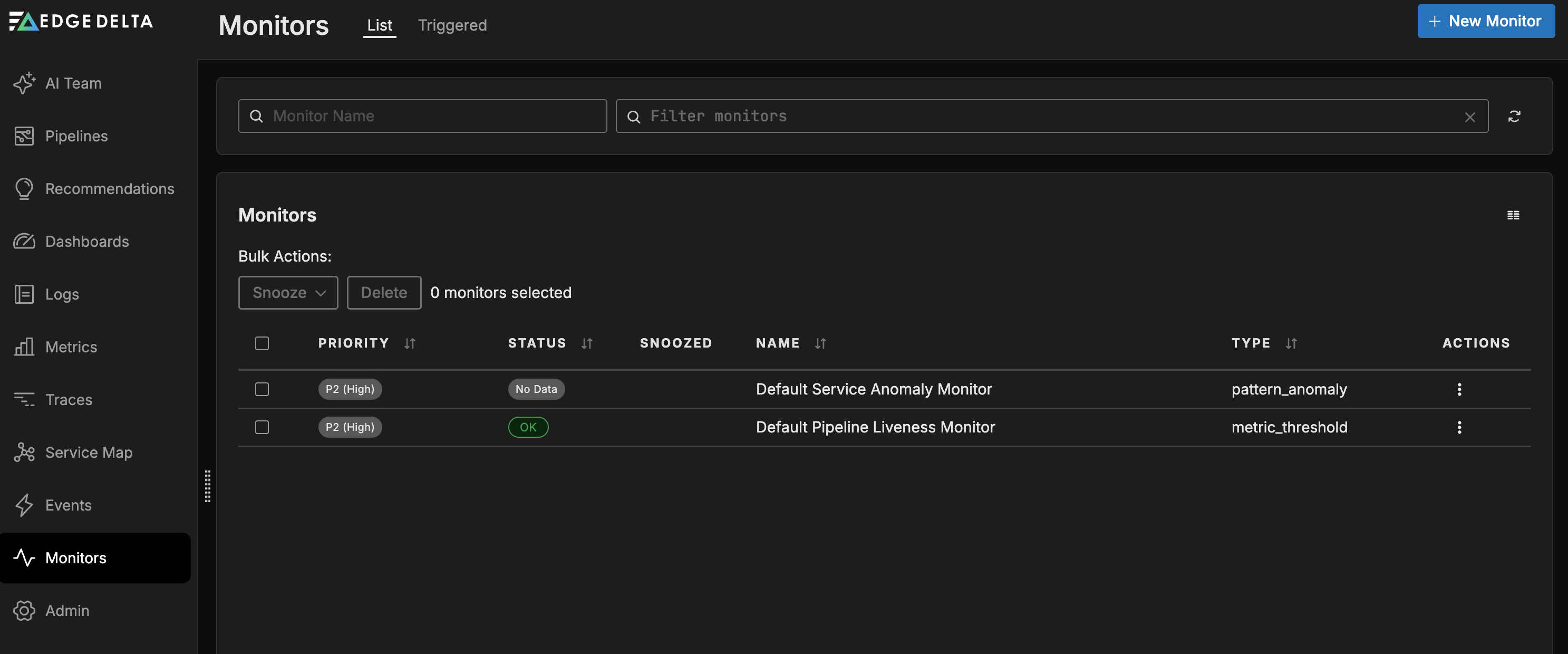Sort monitors by Priority column
Viewport: 1568px width, 654px height.
409,343
